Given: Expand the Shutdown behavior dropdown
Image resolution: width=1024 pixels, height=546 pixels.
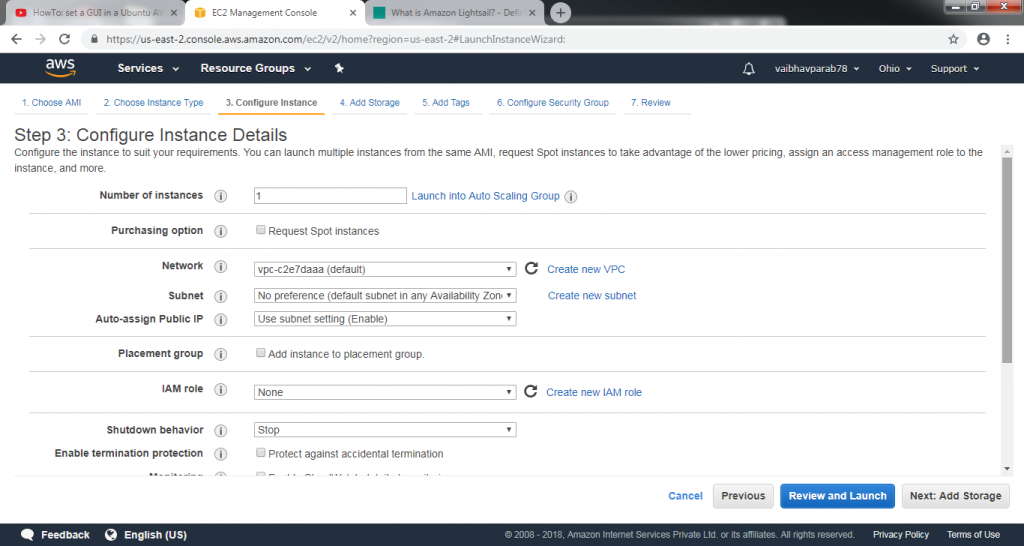Looking at the screenshot, I should [385, 430].
